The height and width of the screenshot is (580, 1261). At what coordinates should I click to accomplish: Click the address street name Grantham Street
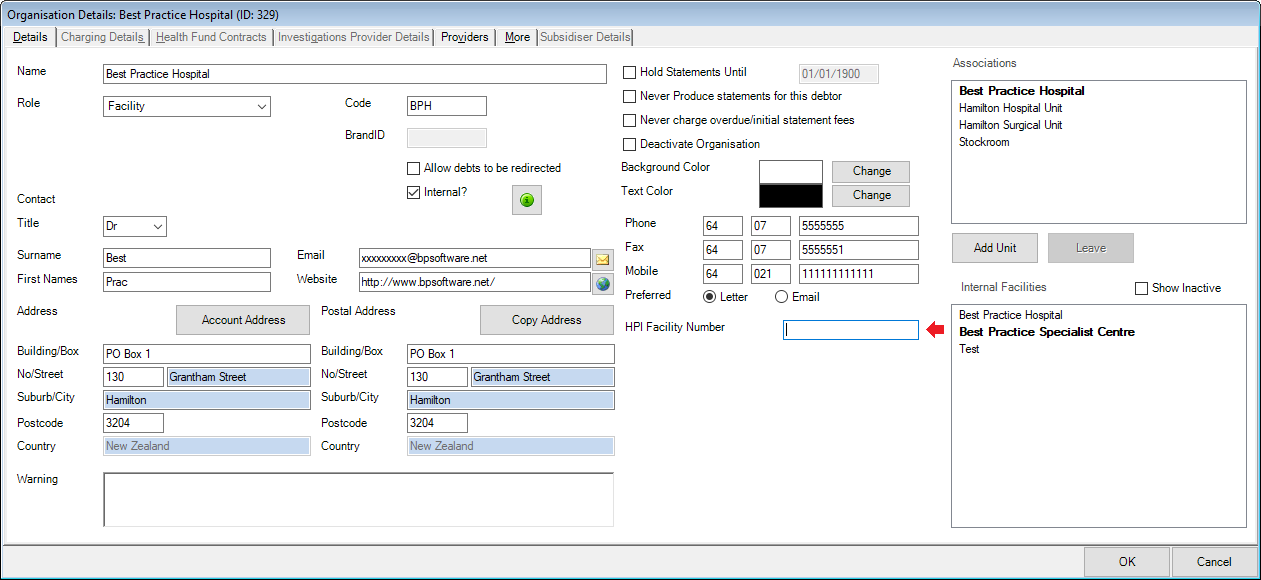239,377
